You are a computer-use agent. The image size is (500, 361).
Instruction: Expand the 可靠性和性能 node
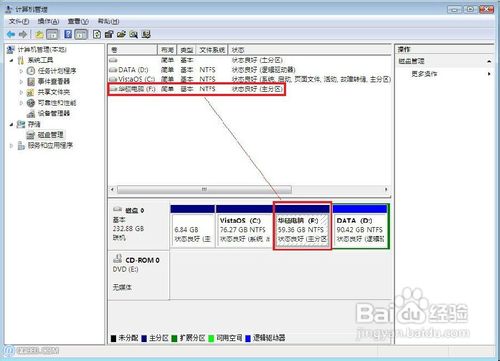[x=21, y=103]
